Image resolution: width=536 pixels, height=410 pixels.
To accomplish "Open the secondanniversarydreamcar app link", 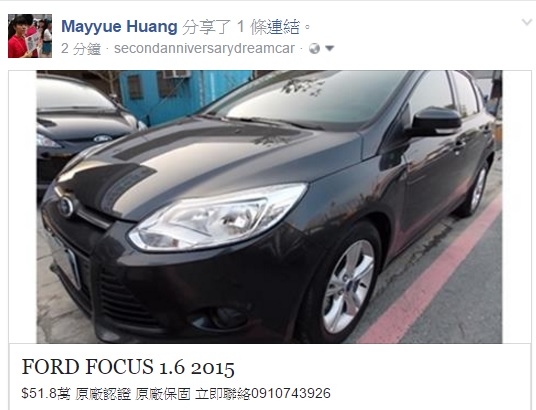I will [204, 49].
